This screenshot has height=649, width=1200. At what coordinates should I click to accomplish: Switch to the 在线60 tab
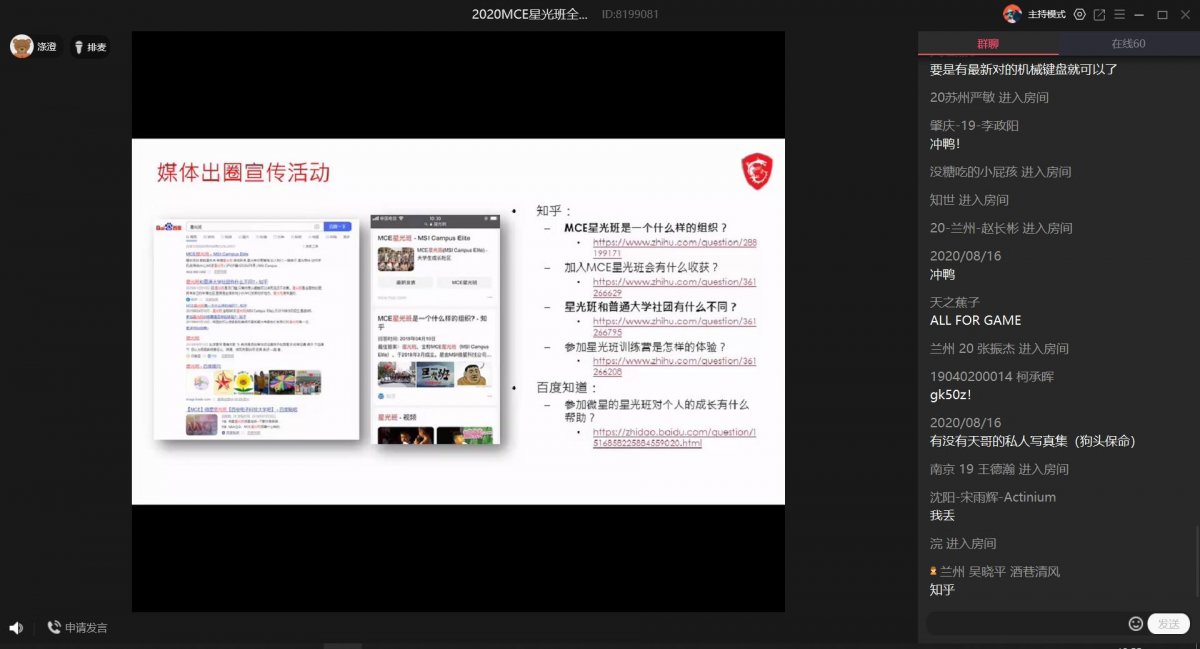[x=1128, y=43]
